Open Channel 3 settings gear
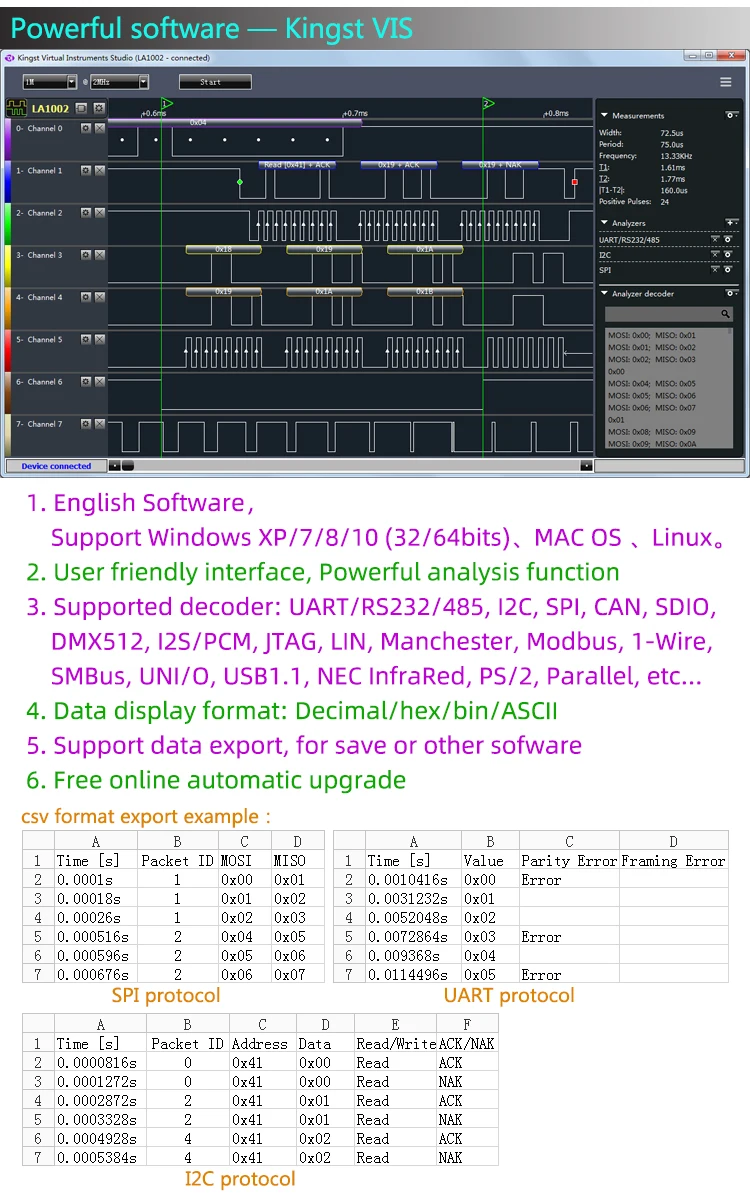This screenshot has width=750, height=1200. [86, 255]
